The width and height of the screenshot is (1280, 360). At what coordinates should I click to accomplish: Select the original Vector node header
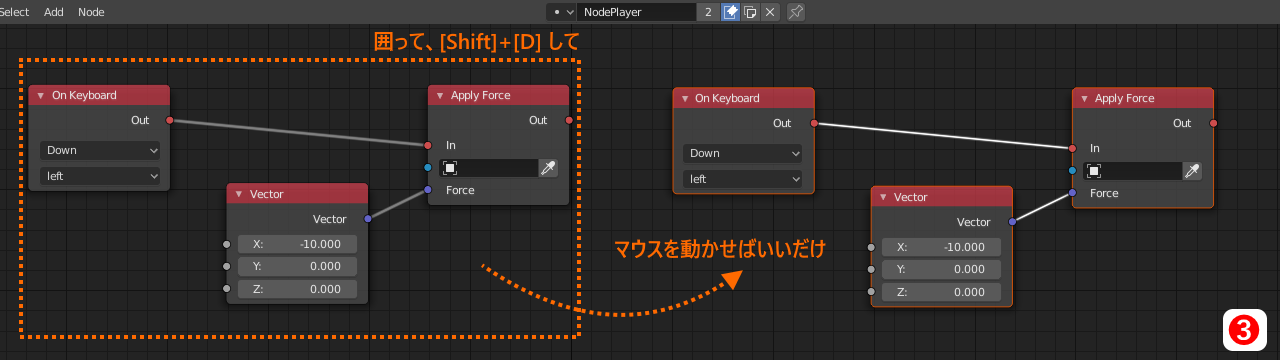pyautogui.click(x=298, y=194)
